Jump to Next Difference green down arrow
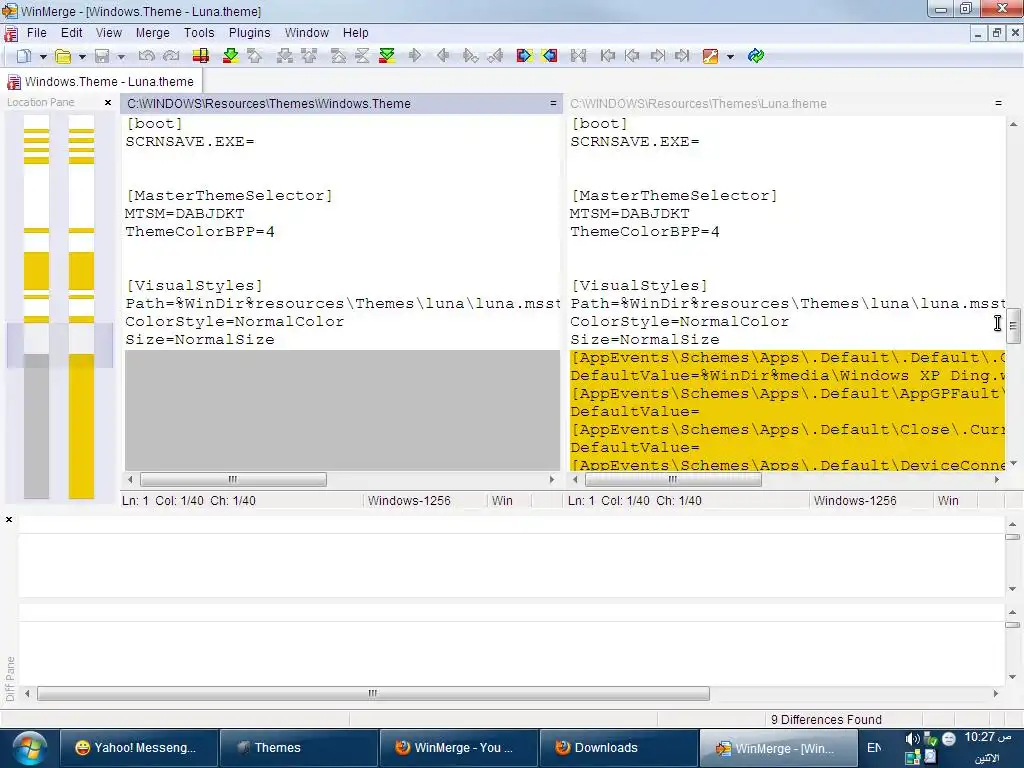Screen dimensions: 1024x768 click(x=231, y=56)
